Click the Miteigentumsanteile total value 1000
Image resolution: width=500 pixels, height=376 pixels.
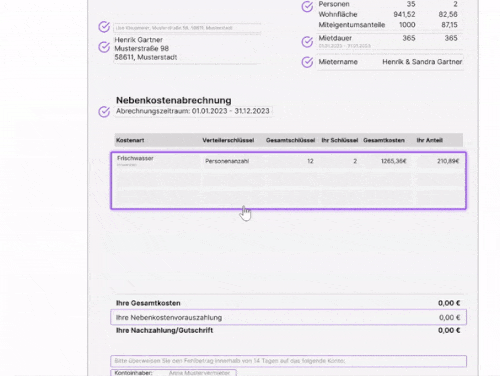point(407,25)
